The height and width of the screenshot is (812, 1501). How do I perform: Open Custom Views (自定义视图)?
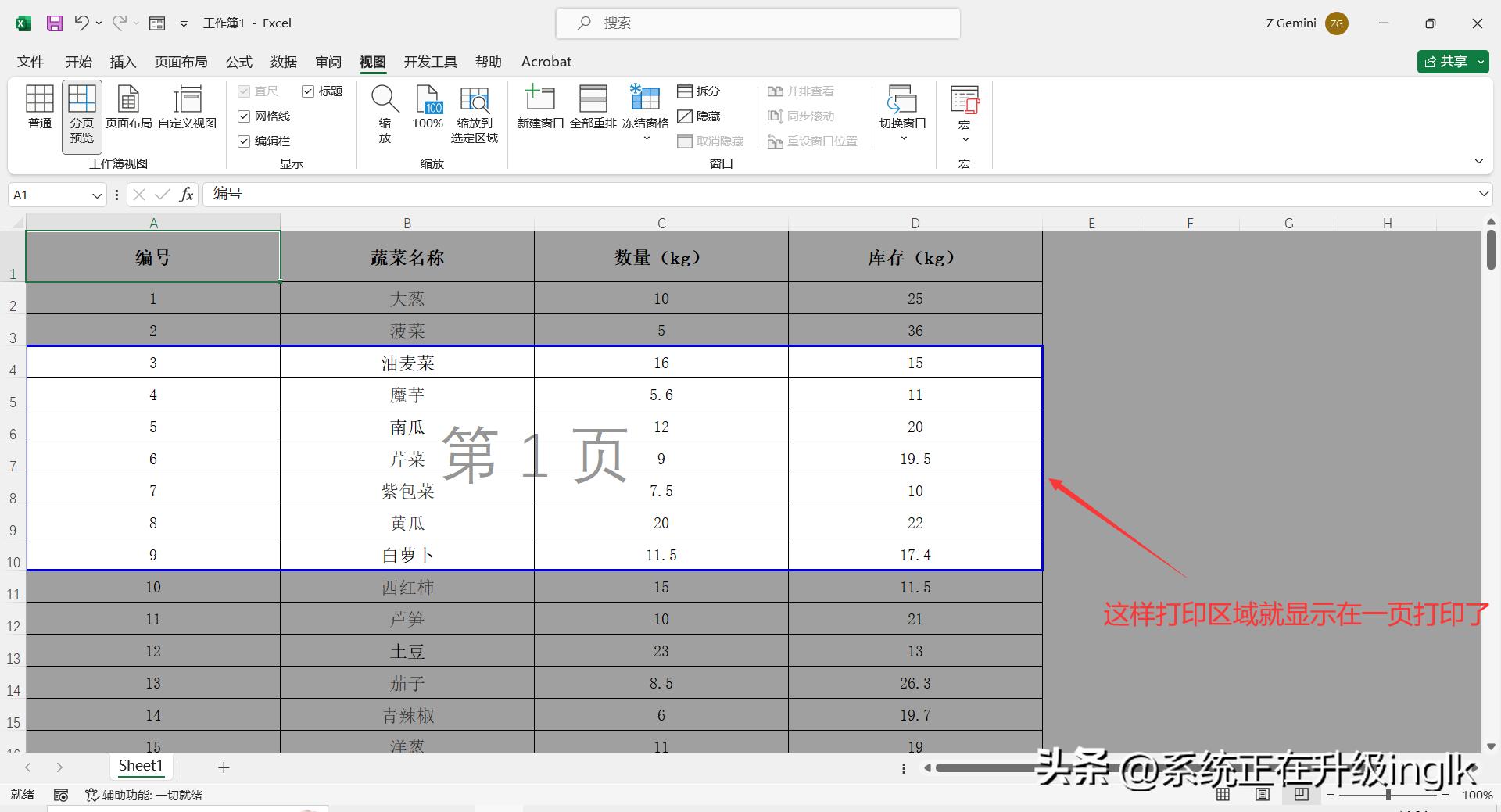(188, 107)
